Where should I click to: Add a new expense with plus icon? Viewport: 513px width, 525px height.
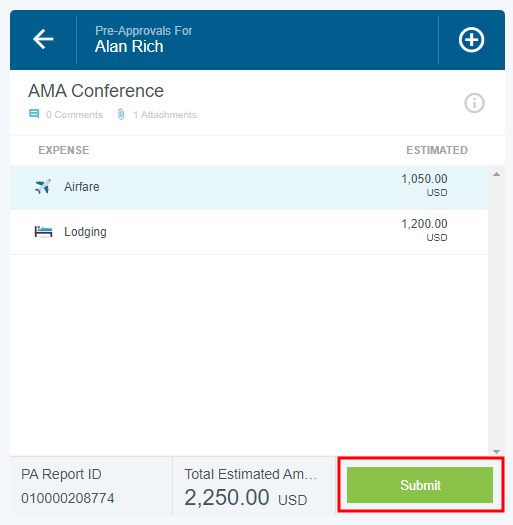pyautogui.click(x=471, y=40)
